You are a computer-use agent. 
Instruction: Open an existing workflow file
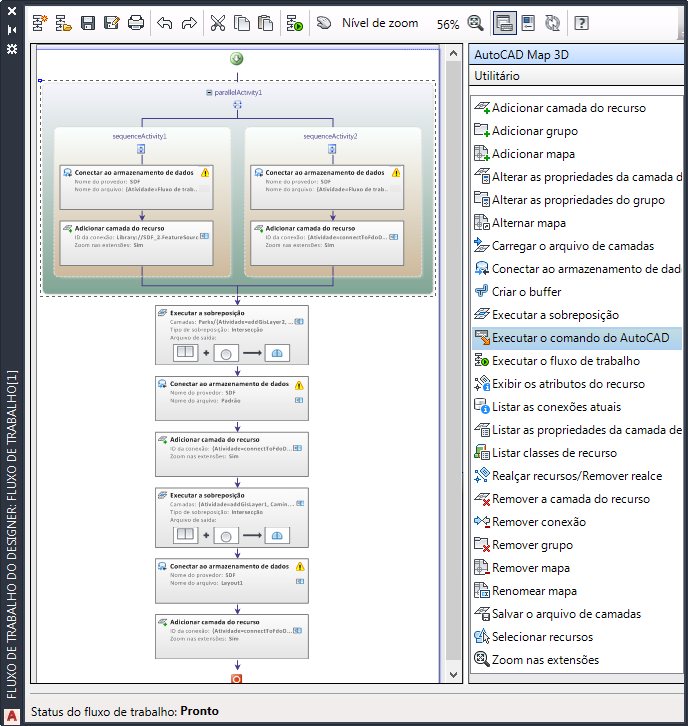63,23
